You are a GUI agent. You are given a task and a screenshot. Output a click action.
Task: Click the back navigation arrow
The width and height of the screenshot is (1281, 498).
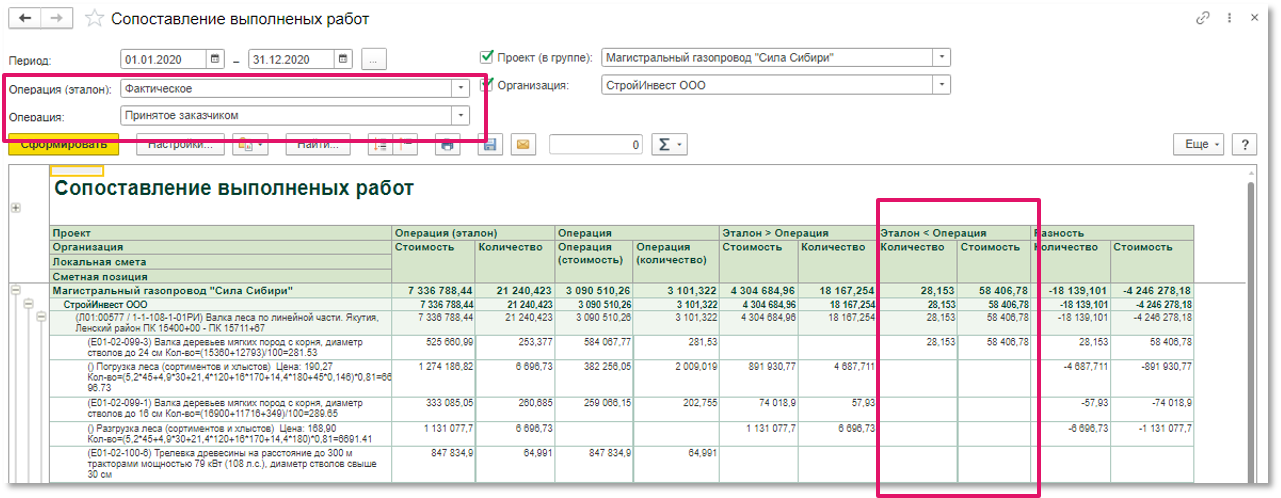pos(24,19)
